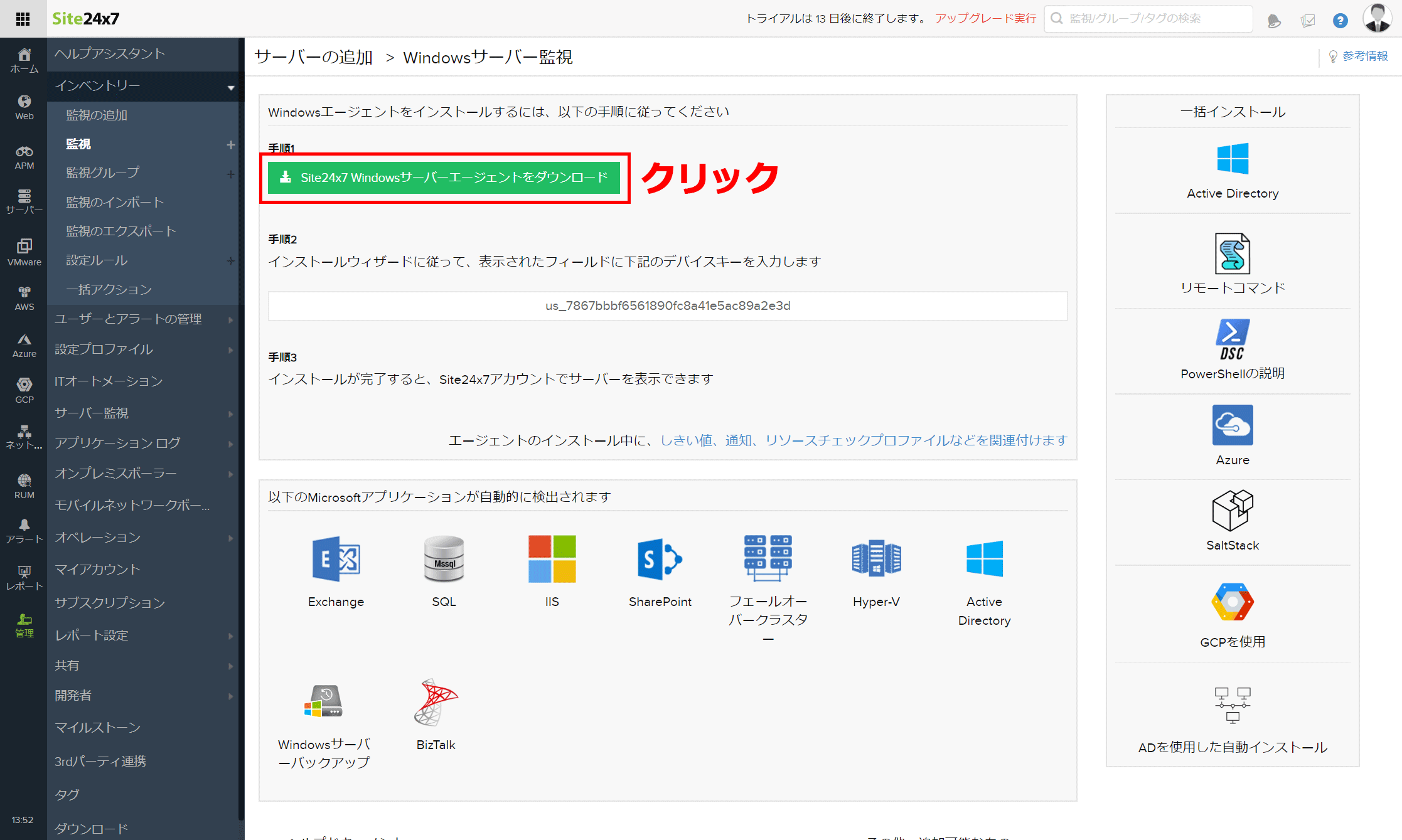1402x840 pixels.
Task: Click the Hyper-V application icon
Action: [x=876, y=558]
